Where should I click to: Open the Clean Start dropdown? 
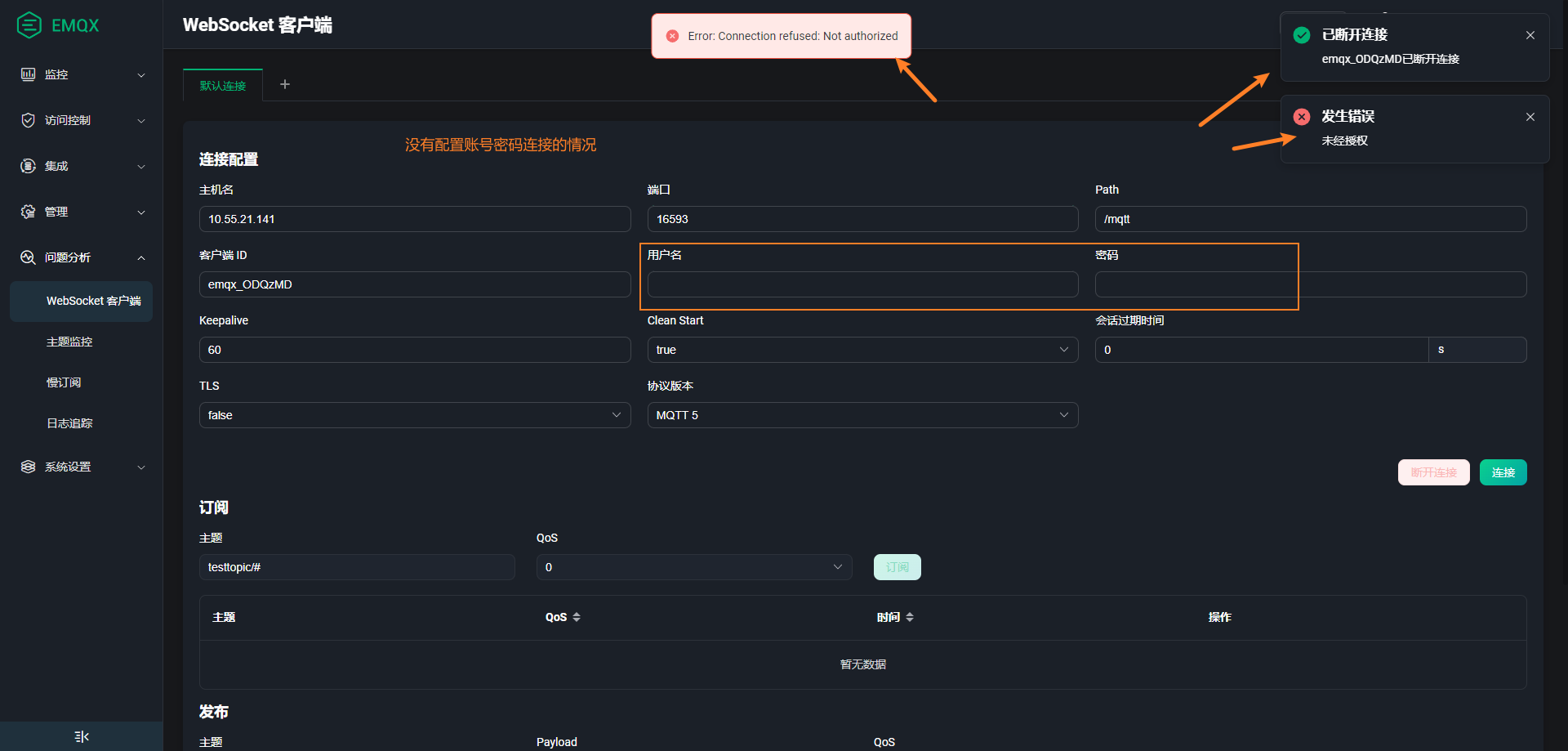pos(862,350)
